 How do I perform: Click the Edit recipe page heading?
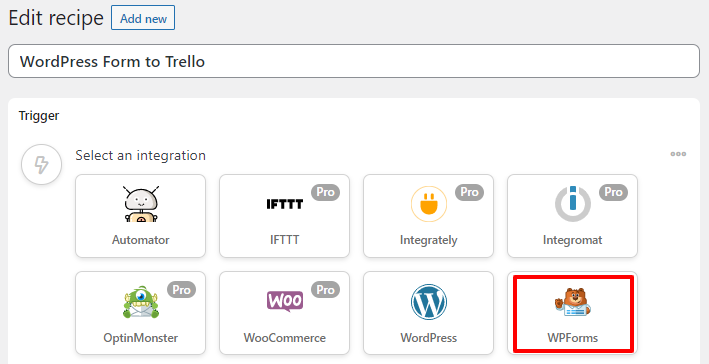click(56, 18)
